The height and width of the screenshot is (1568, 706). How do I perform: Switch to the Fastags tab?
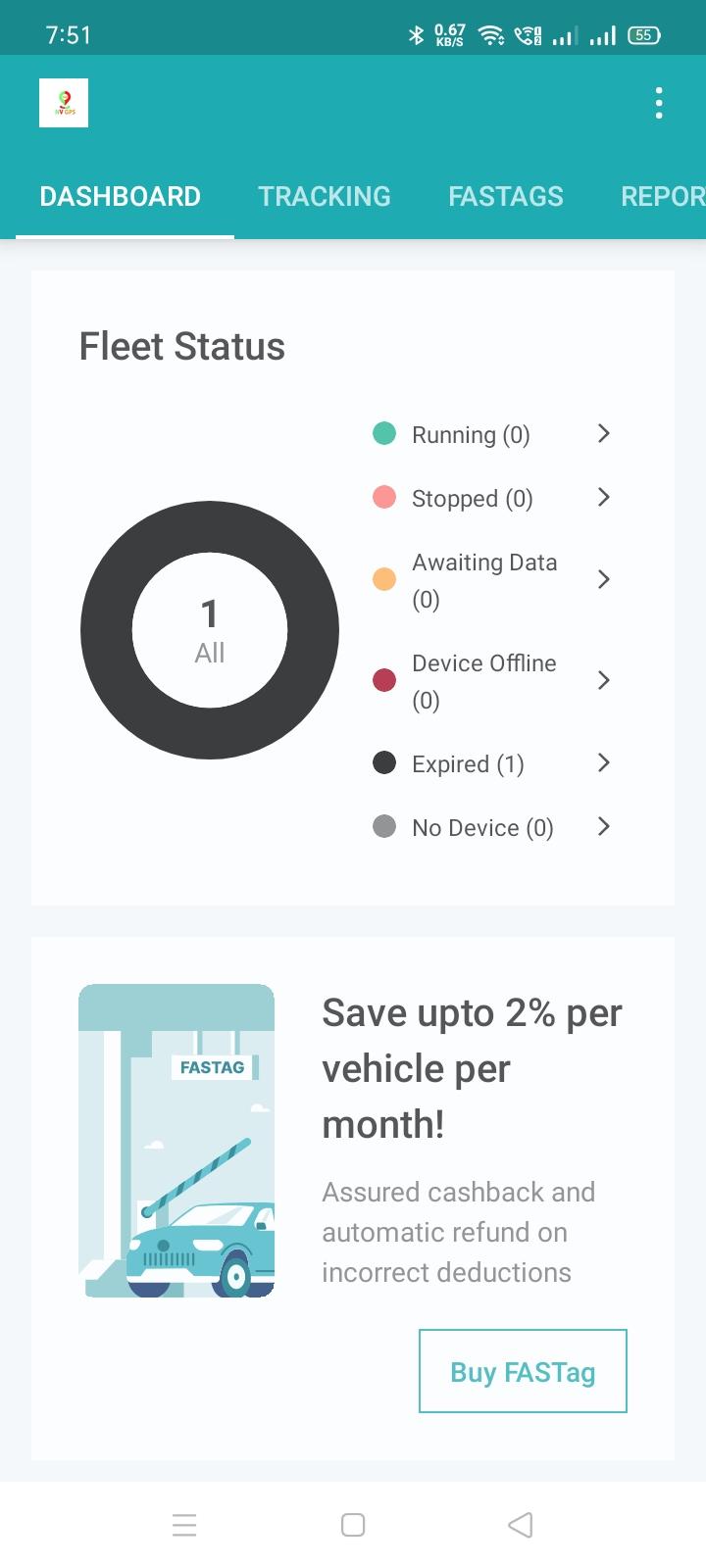[x=506, y=196]
